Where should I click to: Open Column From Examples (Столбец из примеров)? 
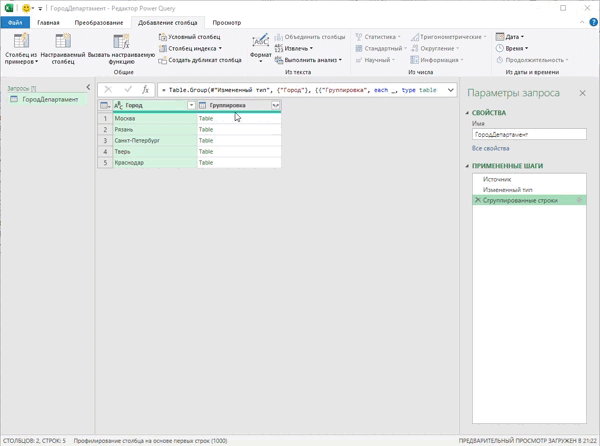click(21, 48)
